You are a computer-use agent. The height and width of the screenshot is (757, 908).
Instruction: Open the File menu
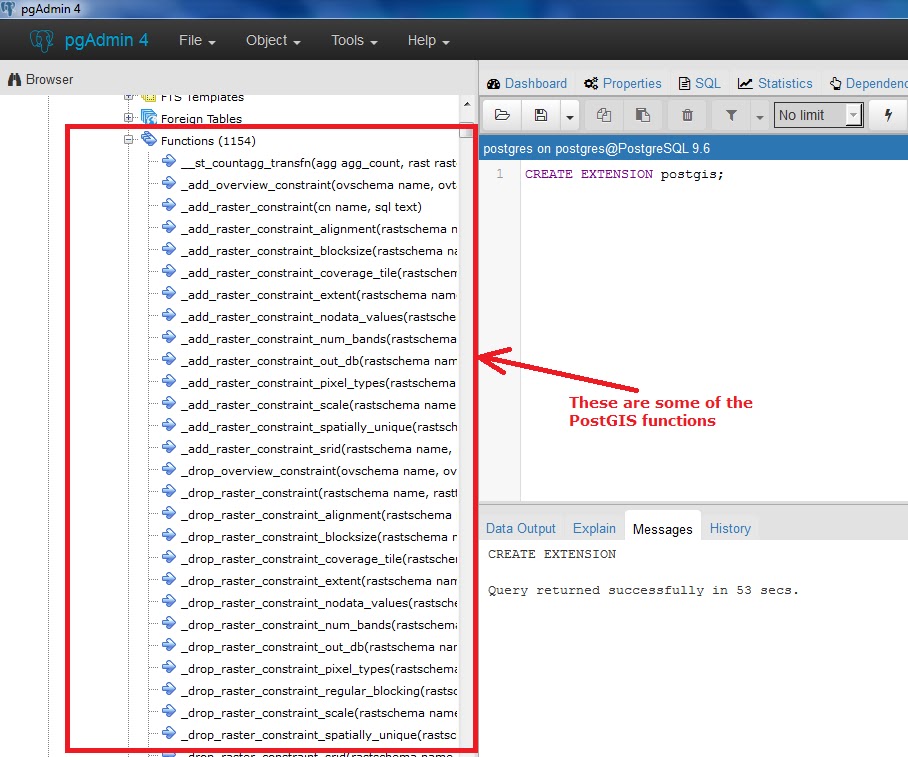point(197,41)
